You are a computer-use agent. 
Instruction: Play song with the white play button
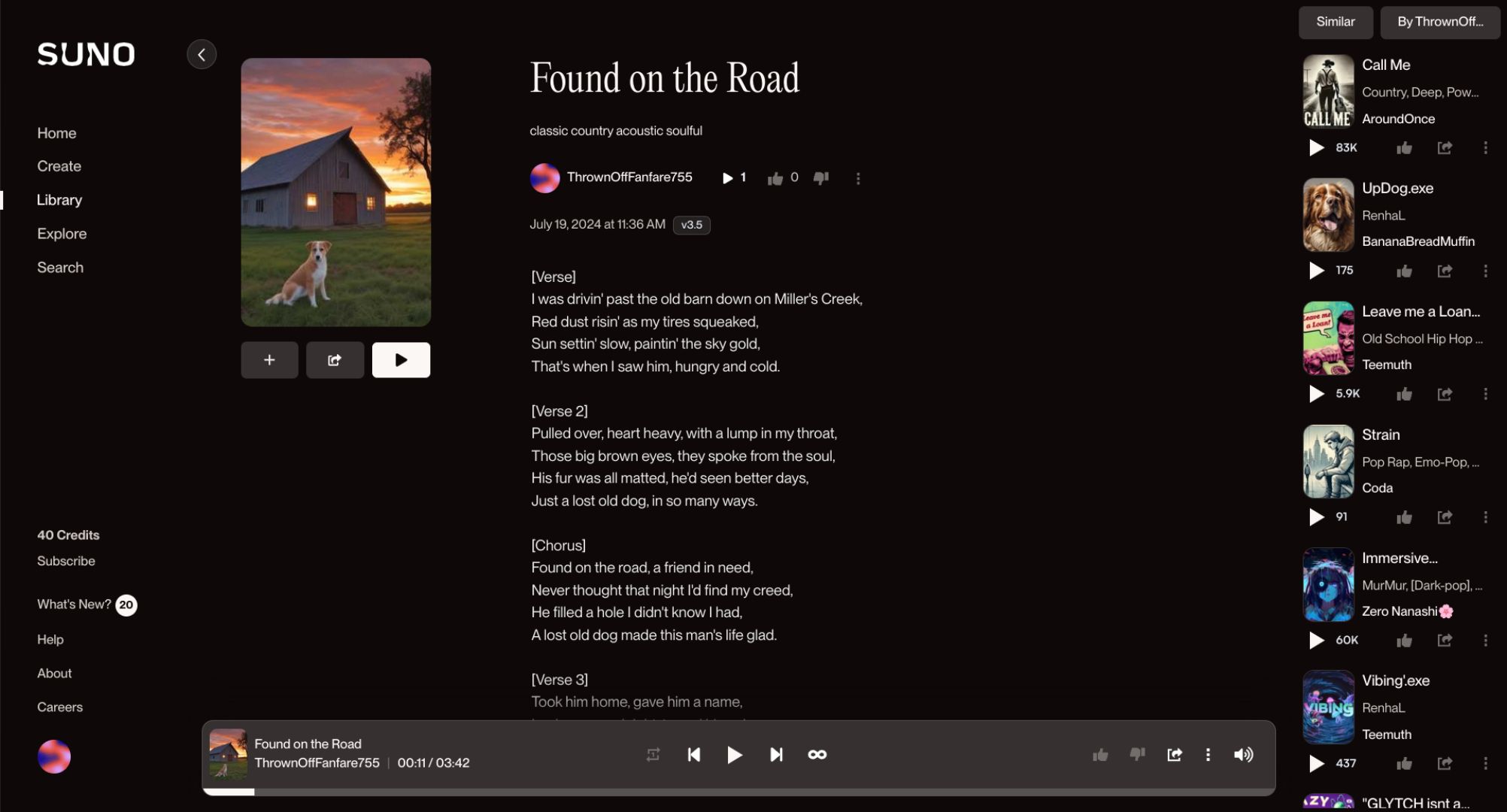pyautogui.click(x=401, y=360)
